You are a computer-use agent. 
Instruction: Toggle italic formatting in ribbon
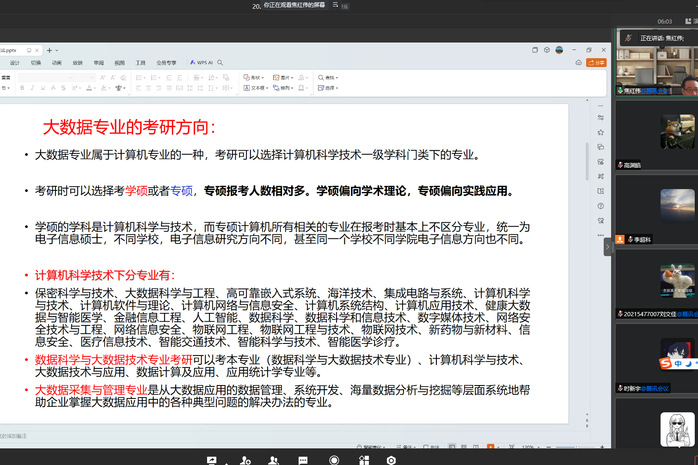32,88
